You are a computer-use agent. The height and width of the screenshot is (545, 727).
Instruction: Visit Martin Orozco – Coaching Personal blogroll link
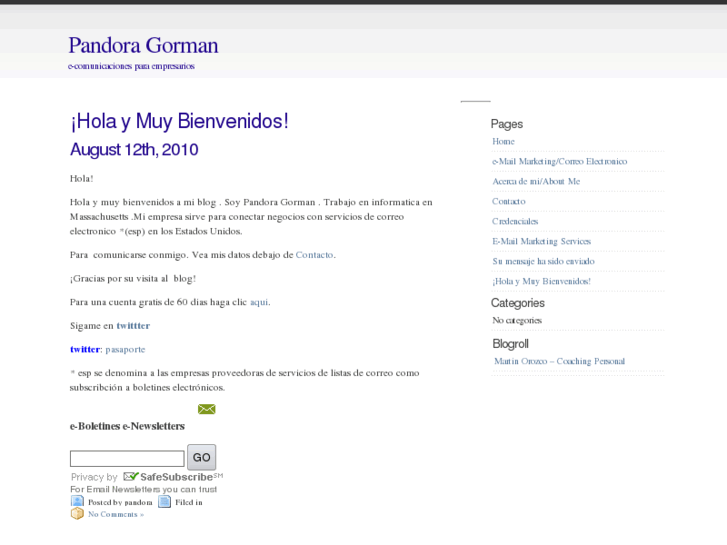point(559,361)
